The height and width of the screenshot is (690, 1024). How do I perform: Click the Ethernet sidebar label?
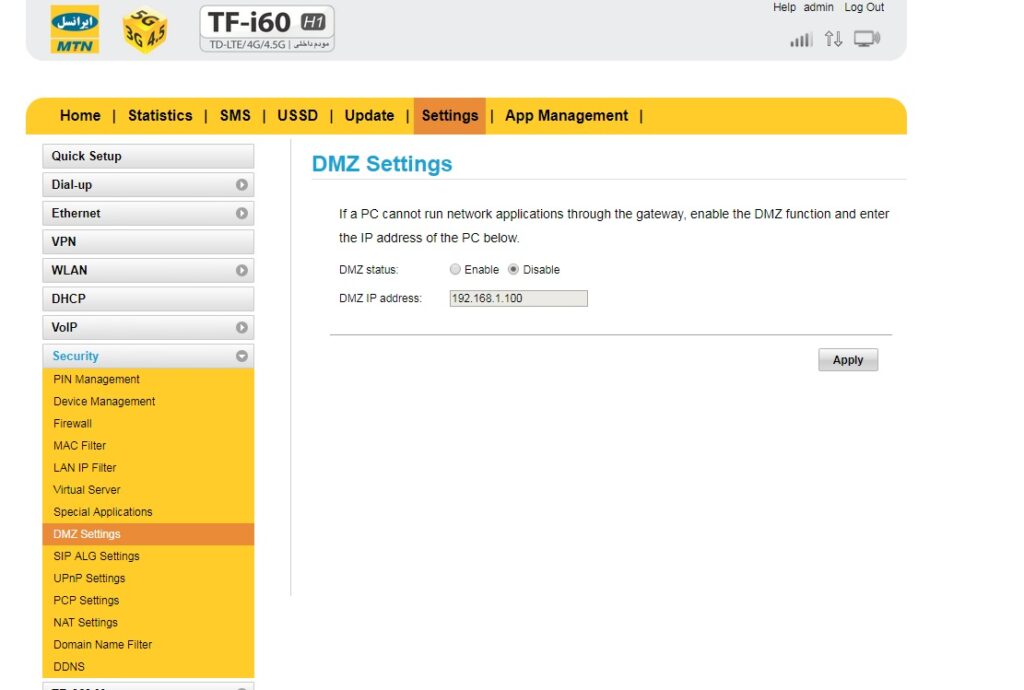click(x=76, y=213)
